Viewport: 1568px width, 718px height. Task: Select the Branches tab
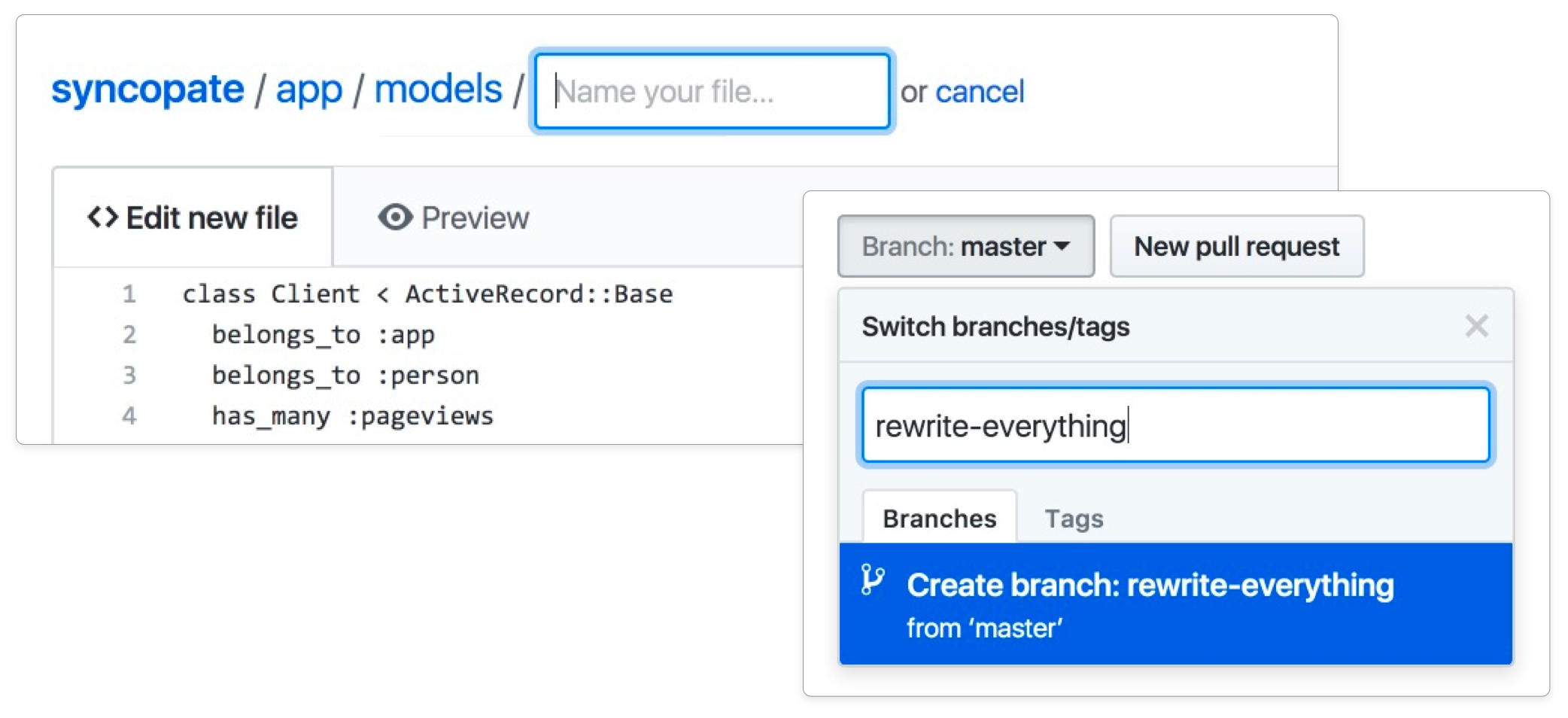pyautogui.click(x=939, y=519)
